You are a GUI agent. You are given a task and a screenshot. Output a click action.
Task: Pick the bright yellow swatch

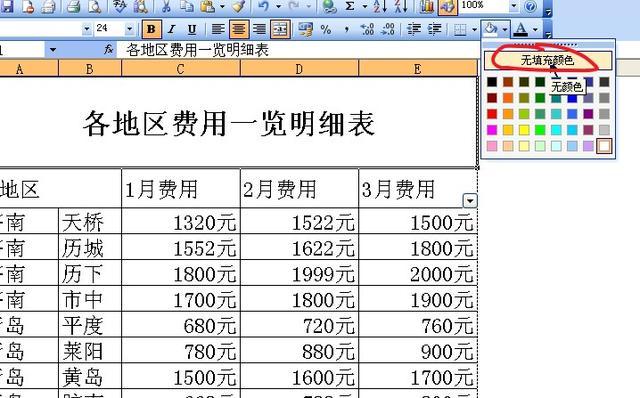524,130
